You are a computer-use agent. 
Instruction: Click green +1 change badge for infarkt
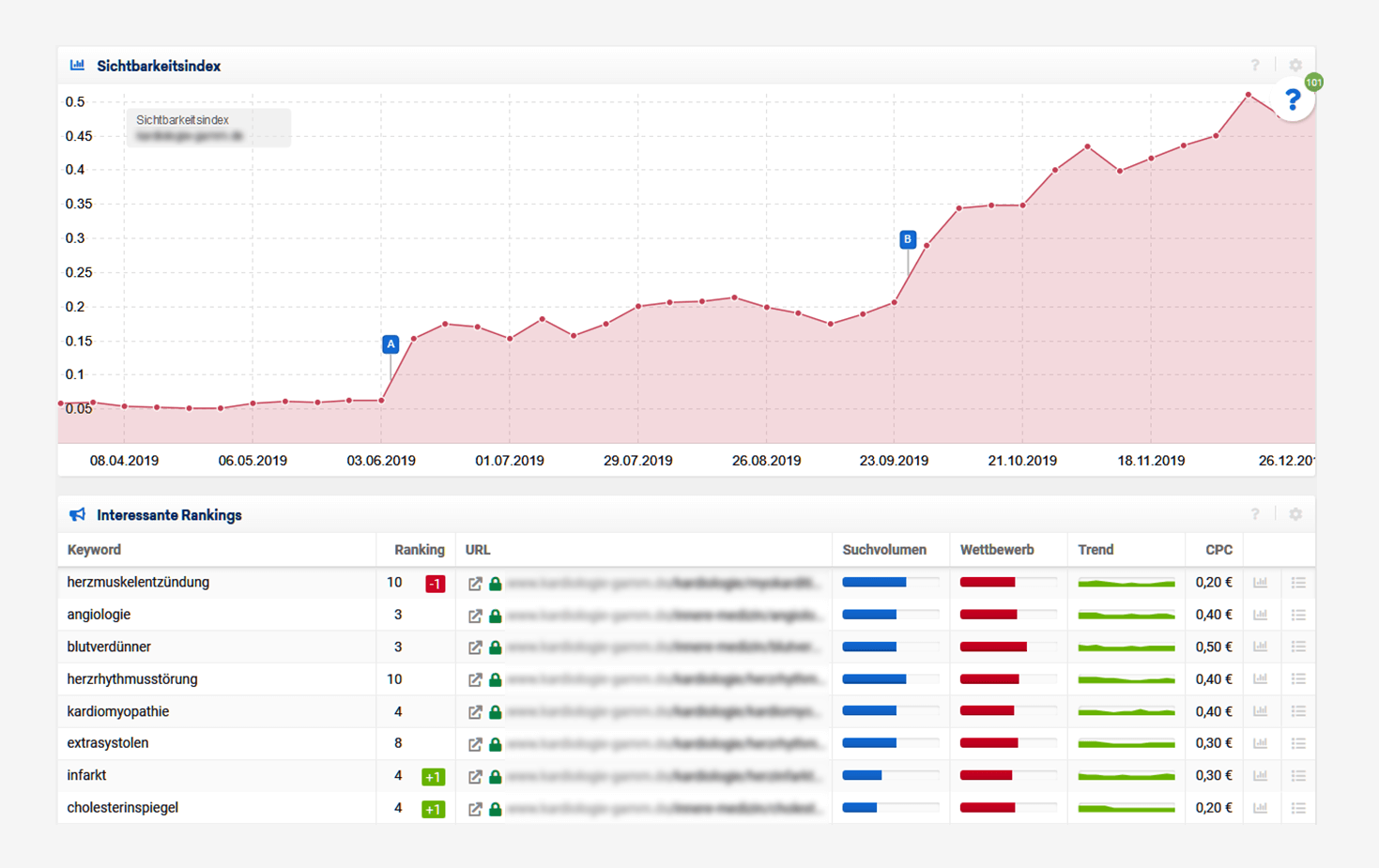(x=433, y=777)
